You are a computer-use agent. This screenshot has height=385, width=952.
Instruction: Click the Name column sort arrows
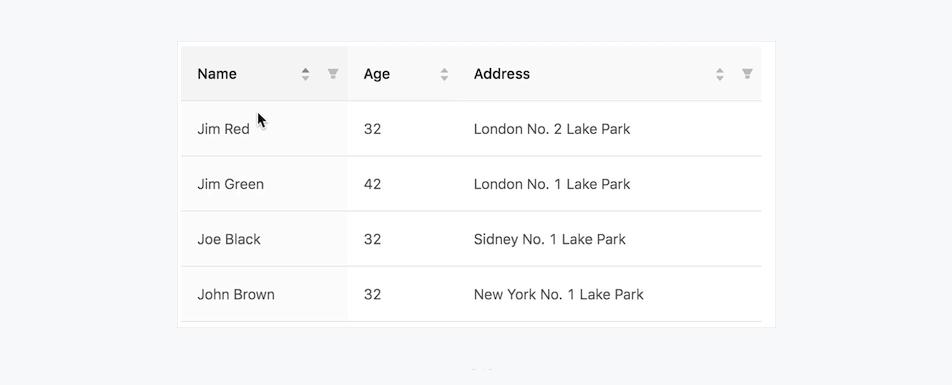305,74
